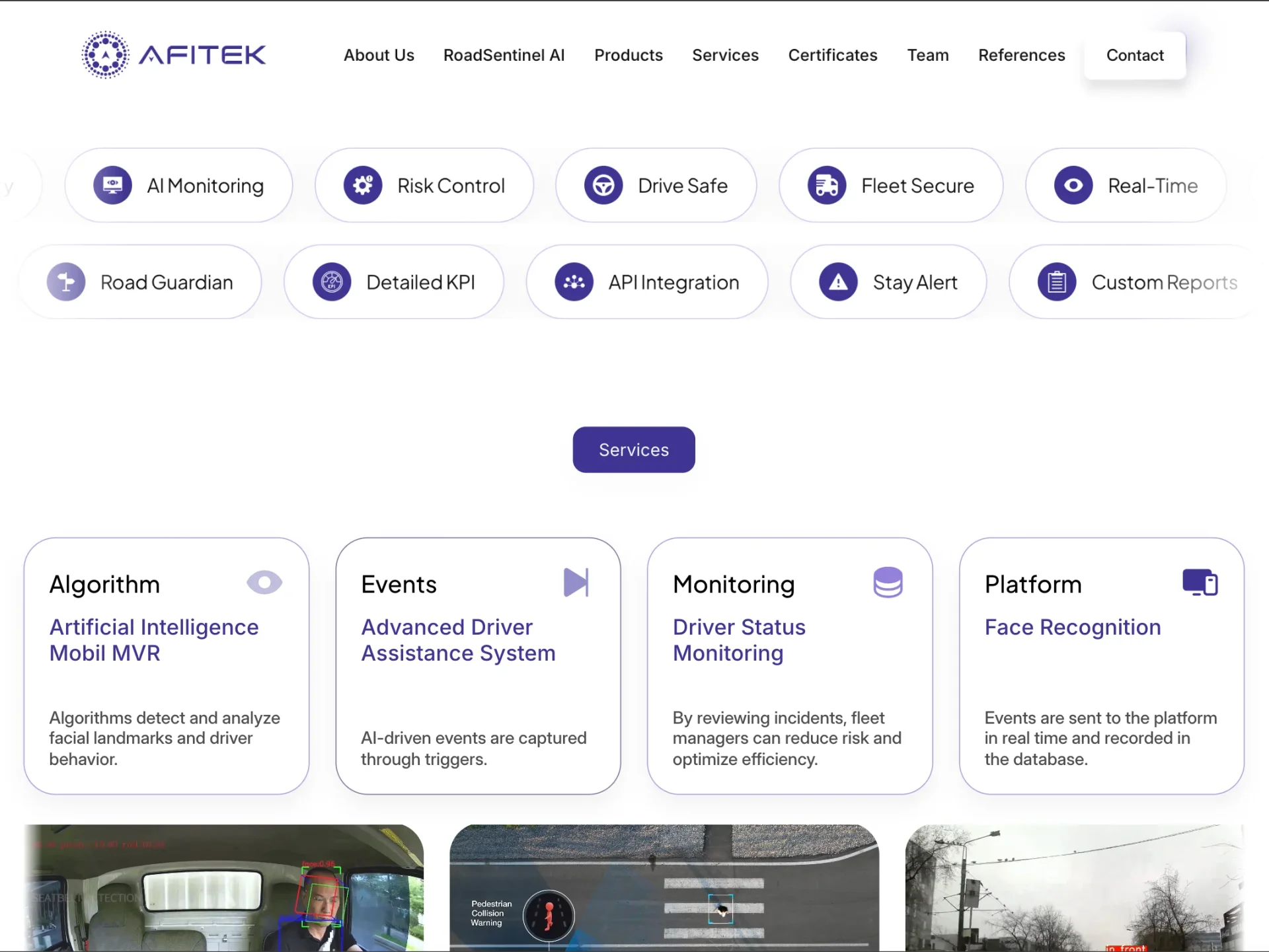1269x952 pixels.
Task: Click the eye icon on Algorithm card
Action: (x=264, y=583)
